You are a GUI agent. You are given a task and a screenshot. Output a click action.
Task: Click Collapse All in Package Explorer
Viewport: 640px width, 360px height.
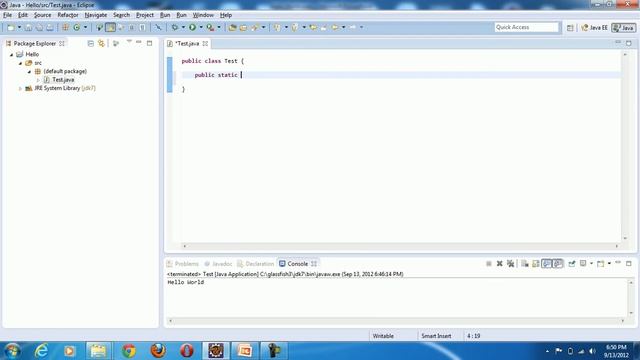(x=91, y=43)
